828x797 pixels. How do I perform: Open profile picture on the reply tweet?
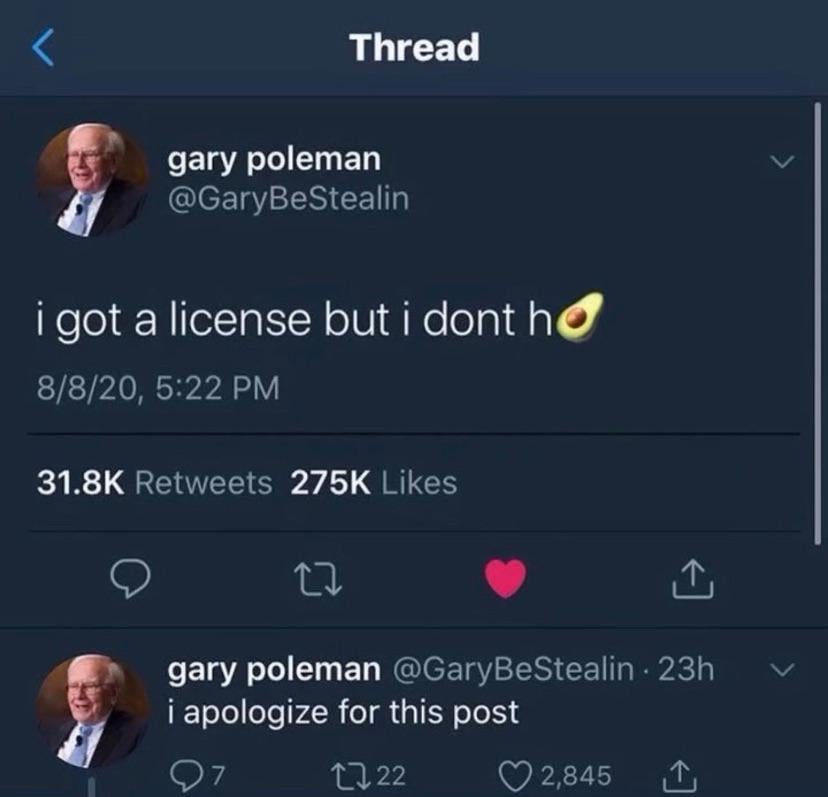(x=91, y=710)
